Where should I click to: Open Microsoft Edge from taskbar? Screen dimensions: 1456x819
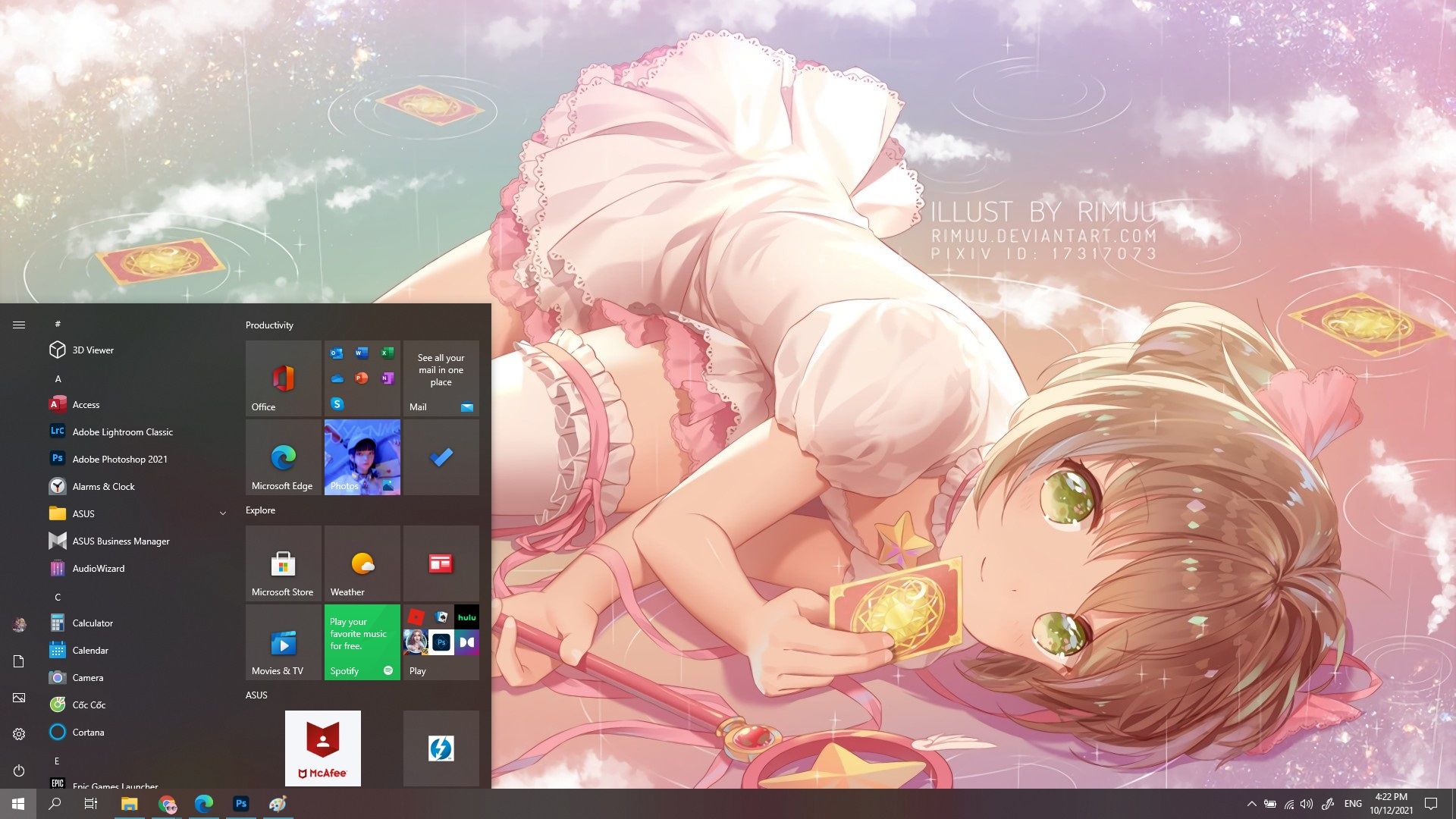click(204, 804)
